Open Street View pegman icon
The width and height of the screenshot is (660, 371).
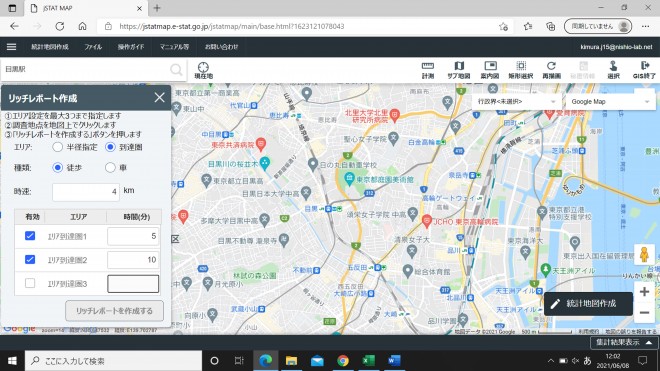644,255
